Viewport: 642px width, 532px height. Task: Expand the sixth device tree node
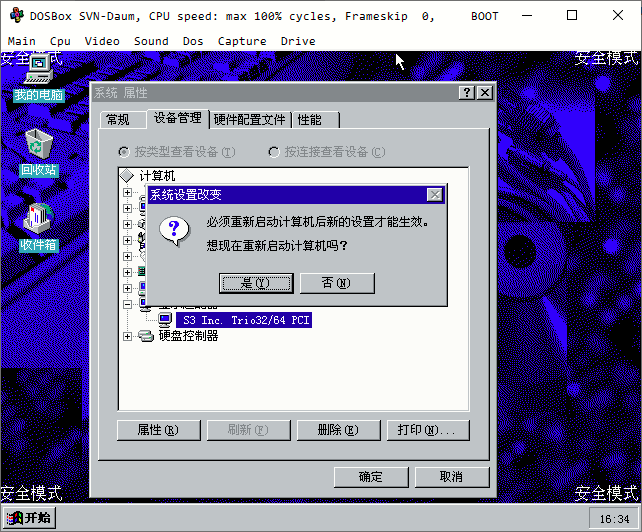tap(127, 272)
